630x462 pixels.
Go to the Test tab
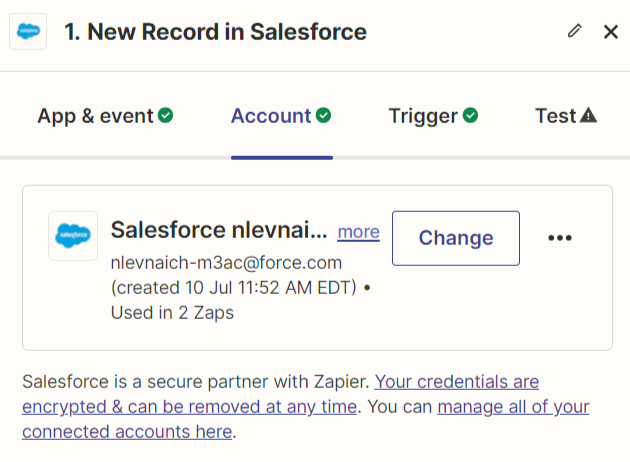(x=566, y=116)
